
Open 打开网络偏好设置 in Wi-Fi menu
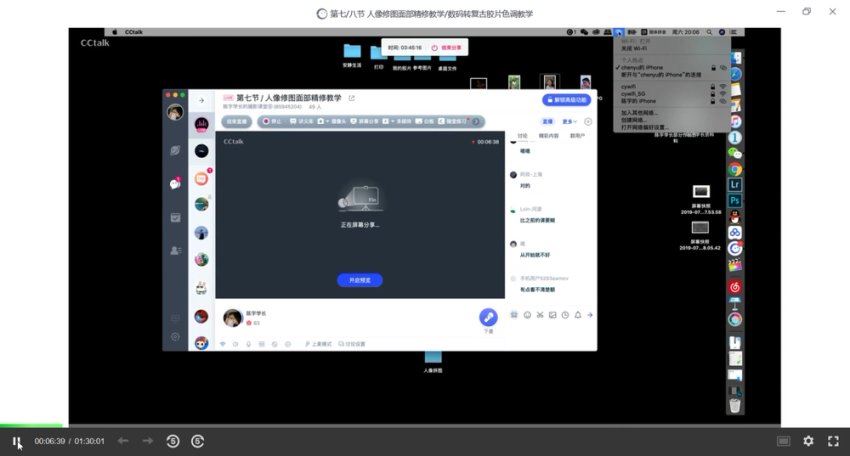(x=643, y=127)
